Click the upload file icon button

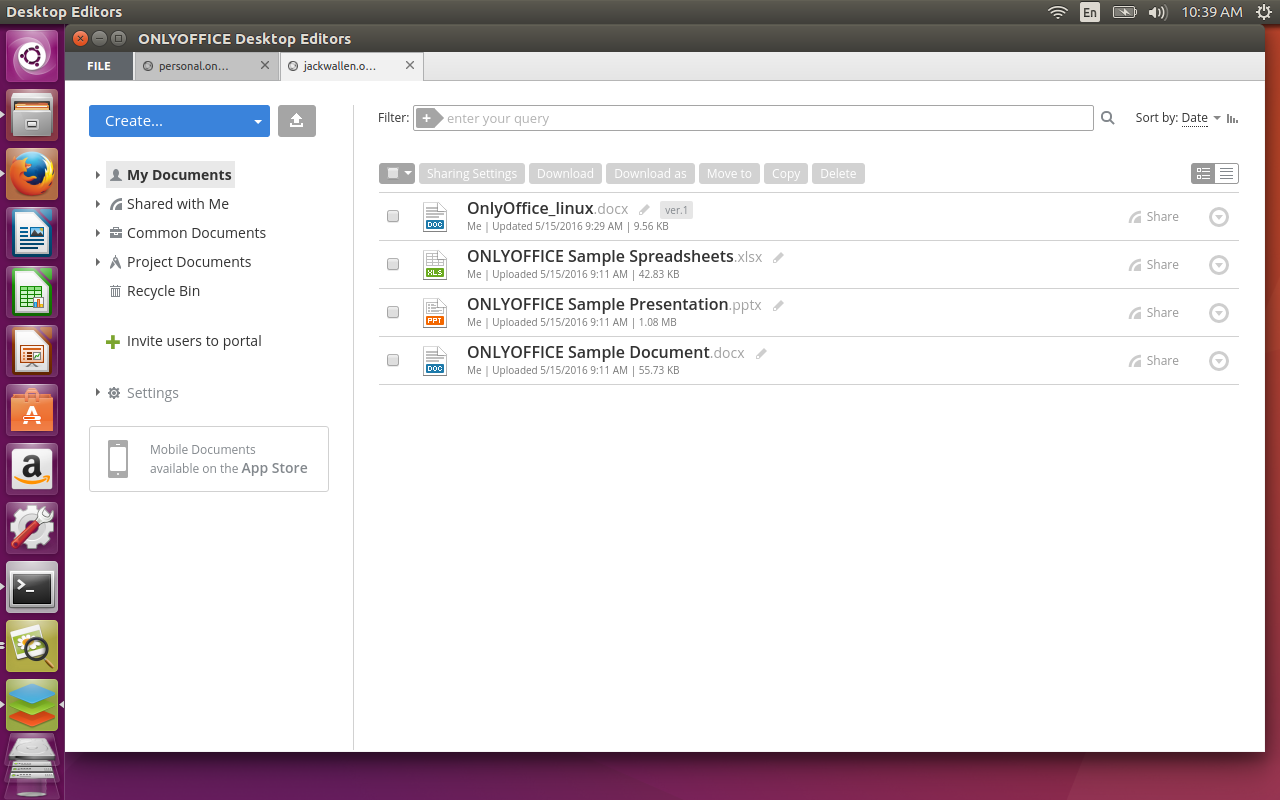click(297, 121)
